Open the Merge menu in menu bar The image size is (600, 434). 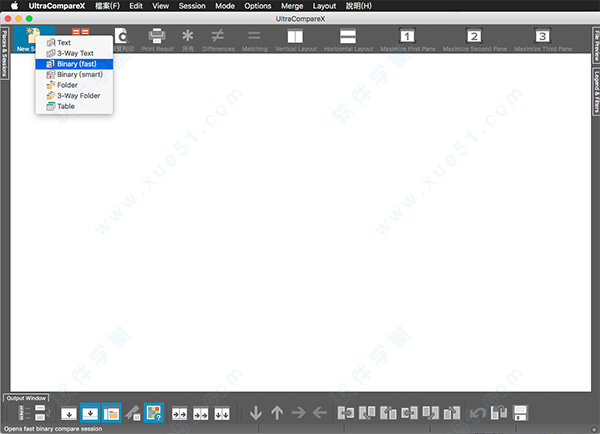tap(292, 6)
